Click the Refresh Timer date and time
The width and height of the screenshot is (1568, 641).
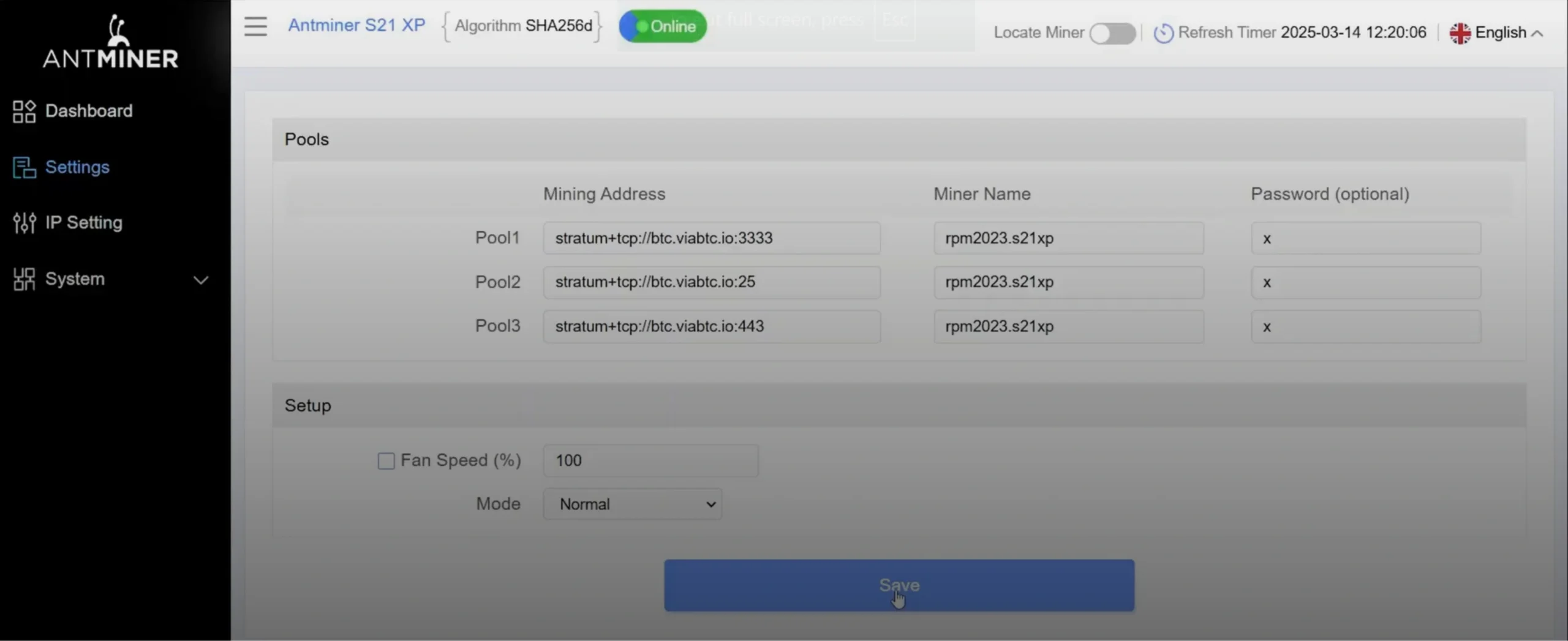(x=1354, y=32)
